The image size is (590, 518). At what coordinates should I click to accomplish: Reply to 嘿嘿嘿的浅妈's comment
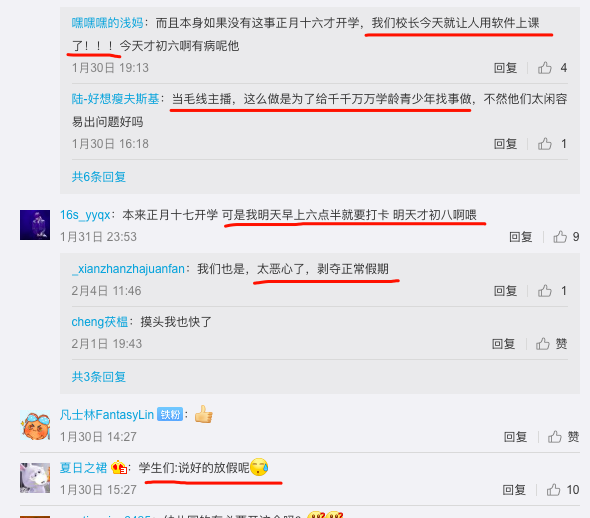(505, 68)
